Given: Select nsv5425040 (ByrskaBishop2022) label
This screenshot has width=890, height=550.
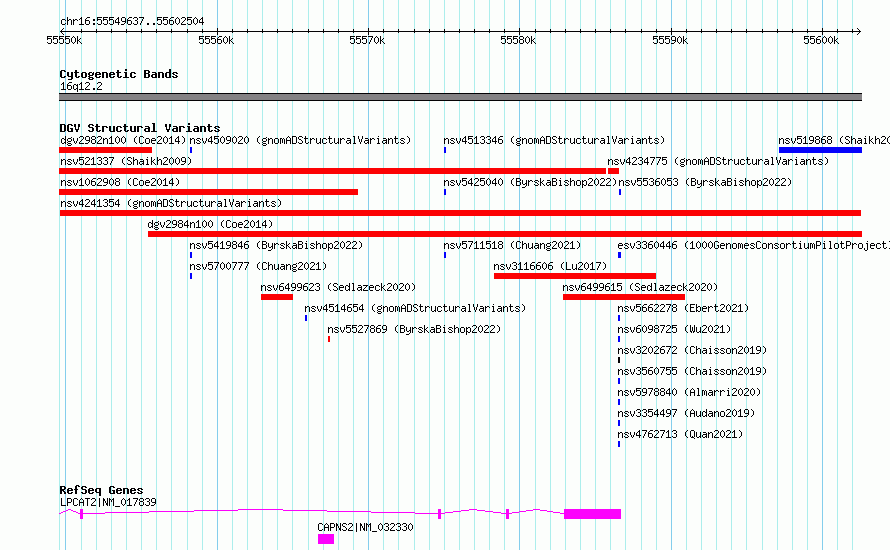Looking at the screenshot, I should pos(530,182).
